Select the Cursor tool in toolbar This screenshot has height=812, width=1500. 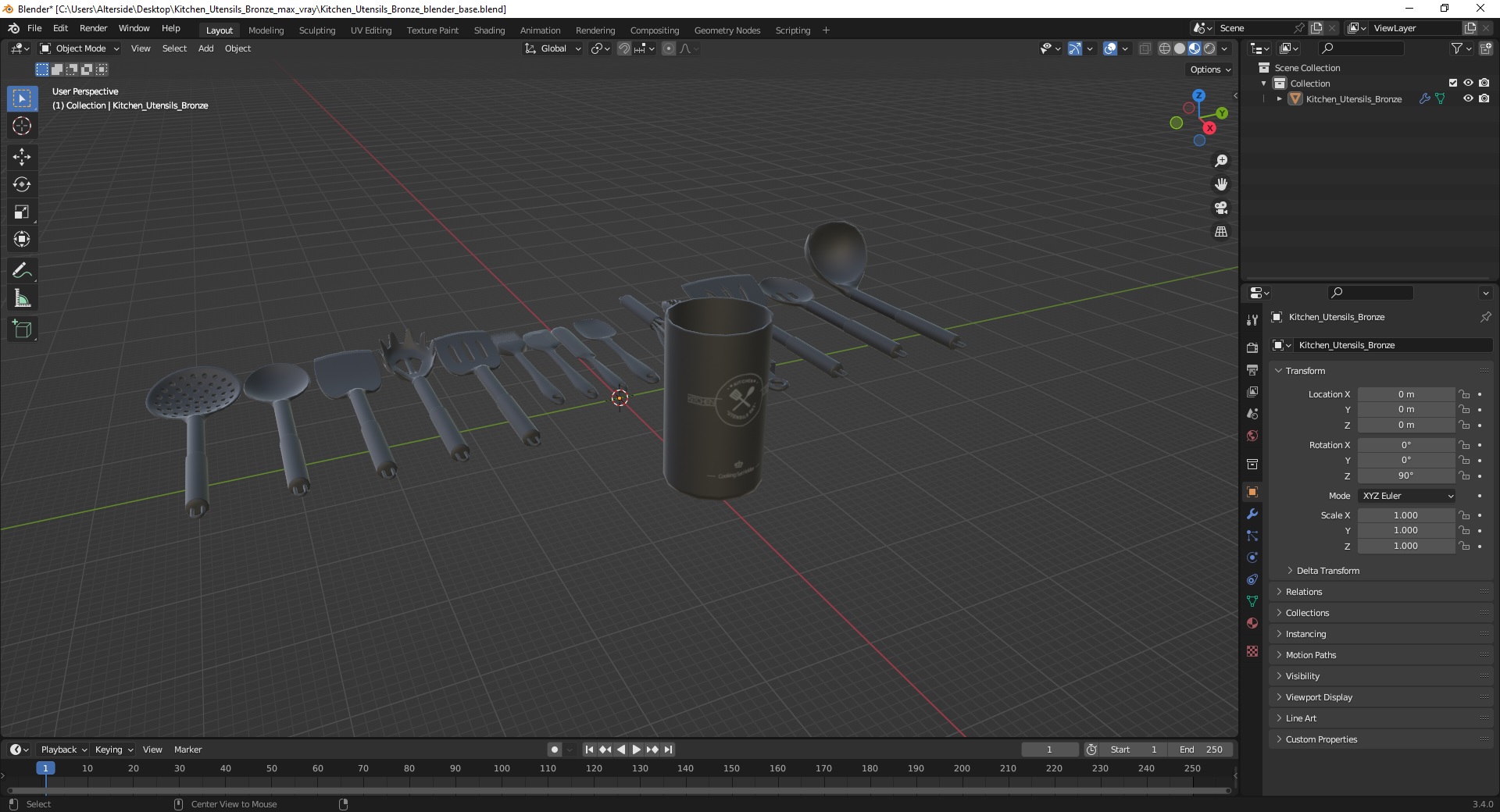pyautogui.click(x=22, y=126)
